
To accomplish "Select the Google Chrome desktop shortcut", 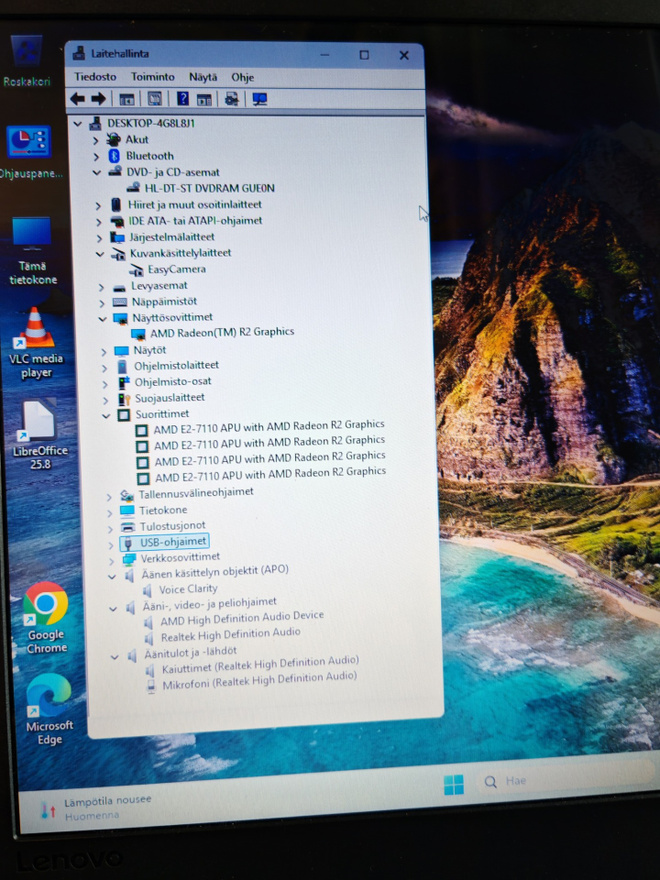I will [x=46, y=618].
